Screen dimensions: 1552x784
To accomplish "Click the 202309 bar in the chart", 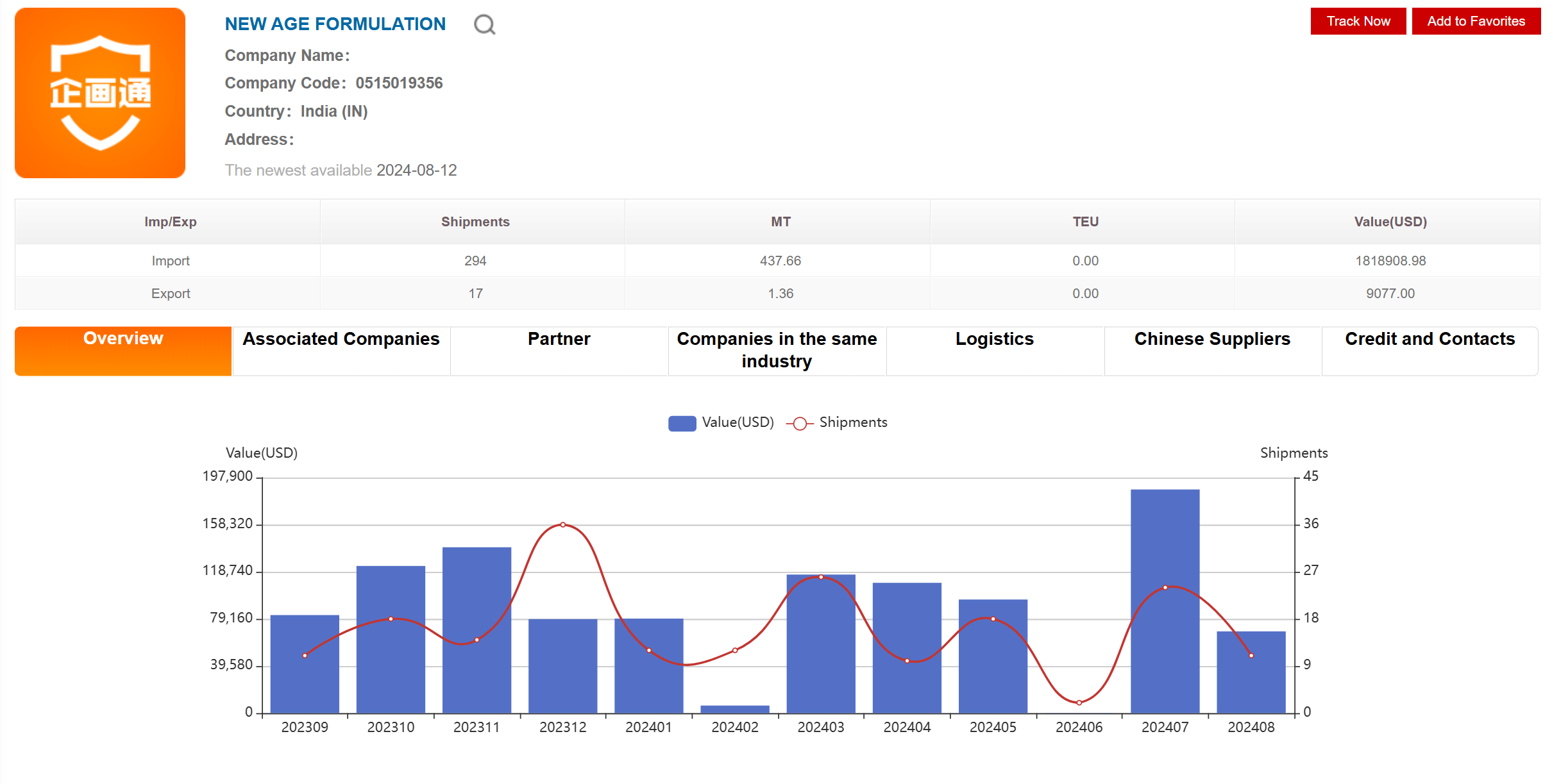I will click(305, 664).
